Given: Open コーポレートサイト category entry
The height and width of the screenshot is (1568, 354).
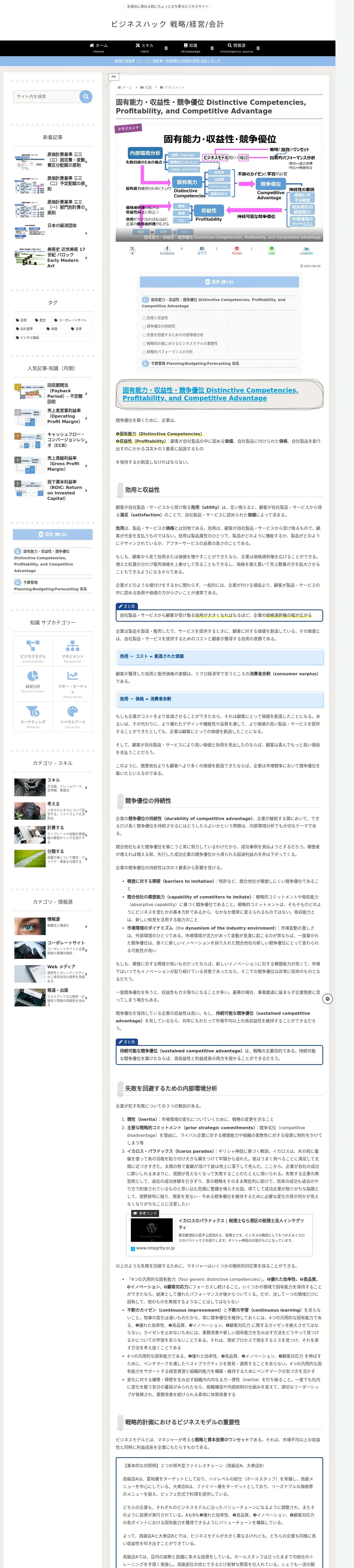Looking at the screenshot, I should tap(53, 950).
